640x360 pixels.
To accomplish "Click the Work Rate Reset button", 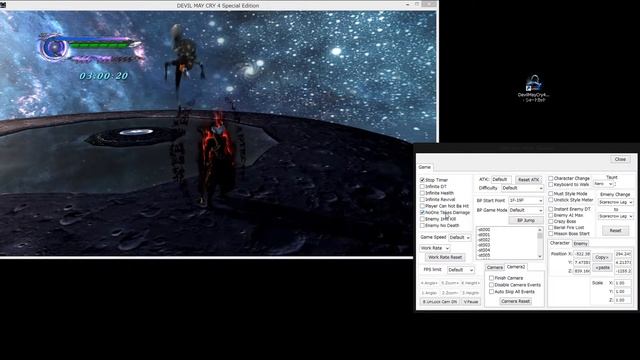I will coord(445,258).
